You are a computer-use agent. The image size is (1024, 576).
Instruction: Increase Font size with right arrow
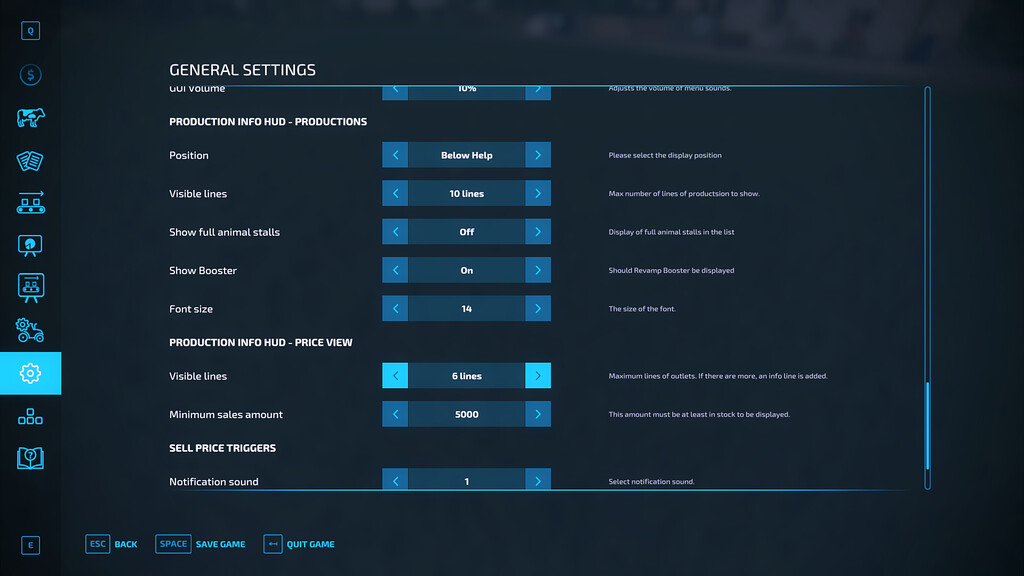coord(538,309)
